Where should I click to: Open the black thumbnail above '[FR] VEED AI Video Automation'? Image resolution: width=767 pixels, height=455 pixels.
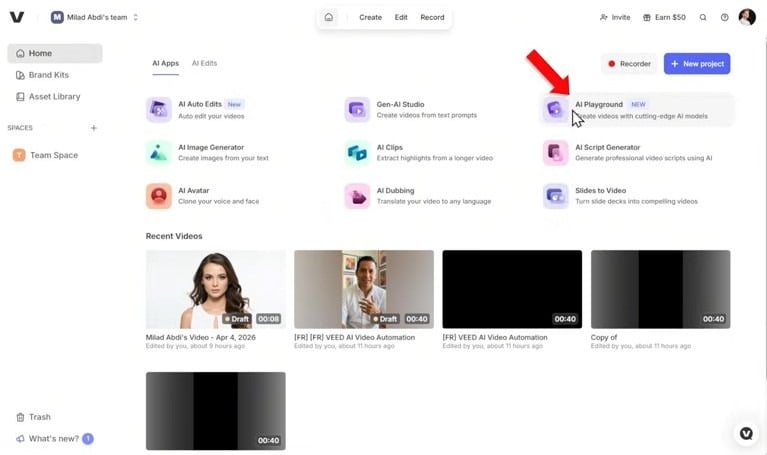pos(512,289)
